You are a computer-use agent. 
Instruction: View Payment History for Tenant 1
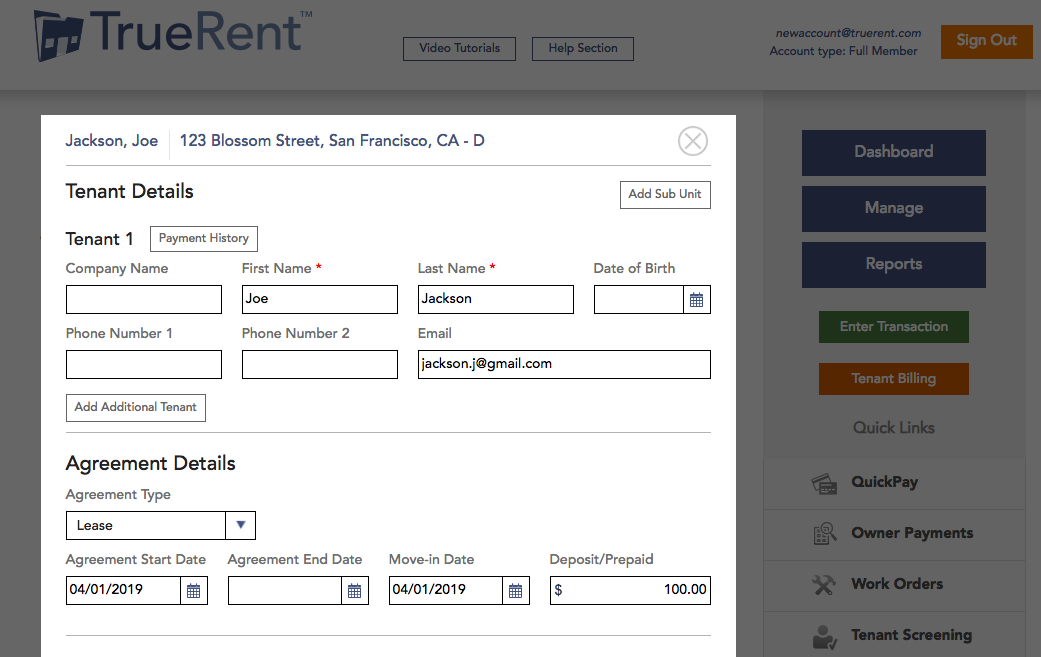pyautogui.click(x=204, y=239)
